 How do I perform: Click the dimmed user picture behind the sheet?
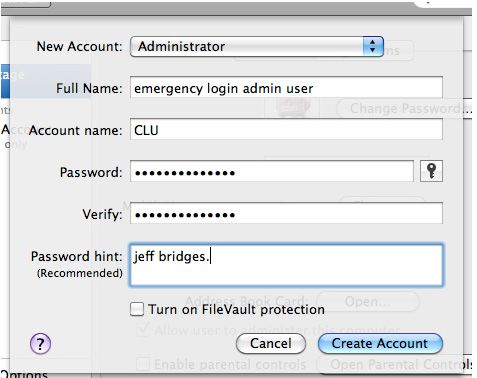pyautogui.click(x=292, y=108)
